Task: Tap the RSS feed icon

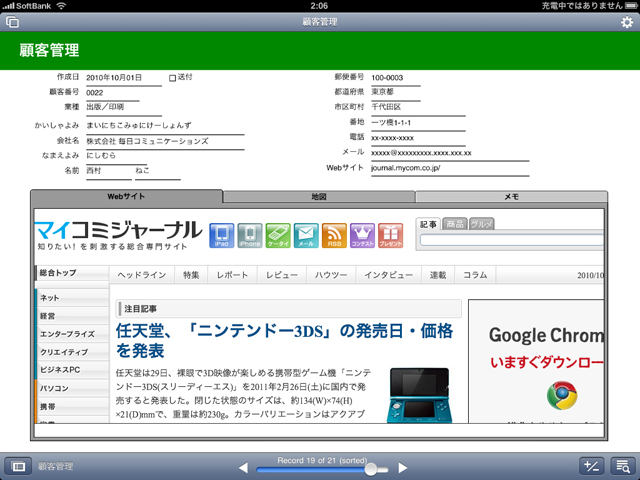Action: pyautogui.click(x=334, y=236)
